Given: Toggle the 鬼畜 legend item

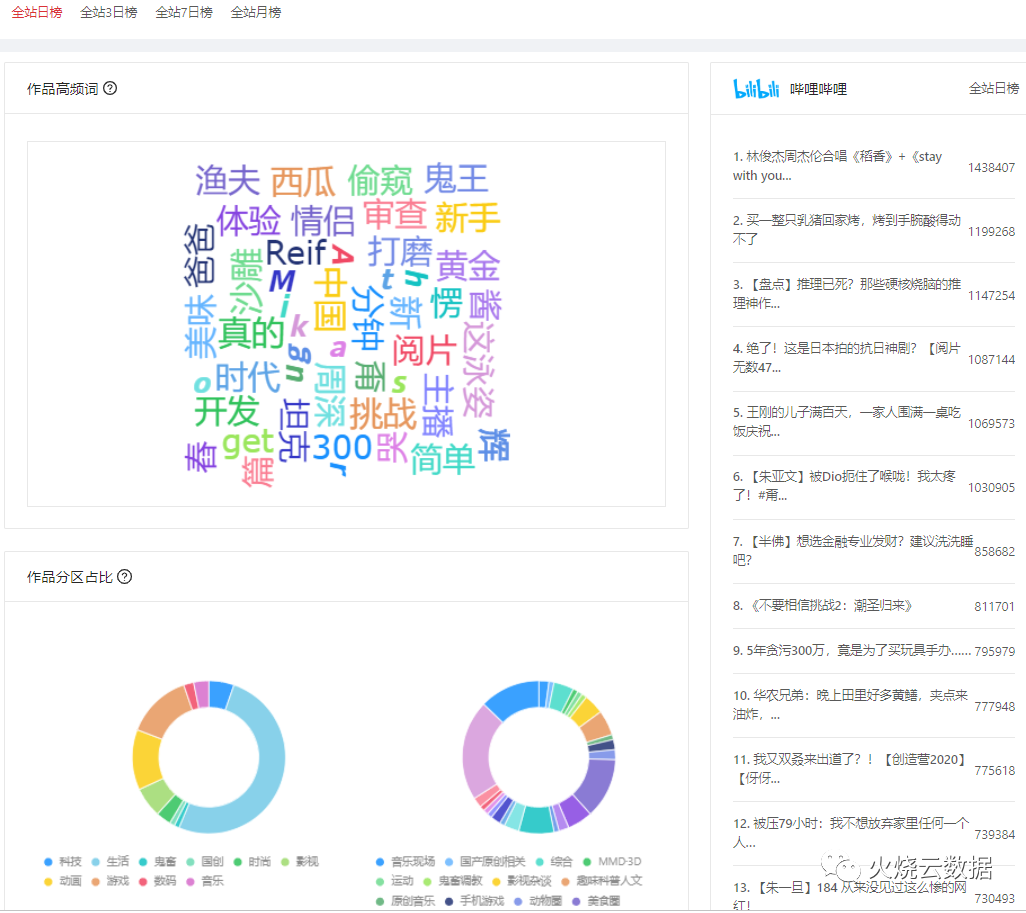Looking at the screenshot, I should [158, 861].
